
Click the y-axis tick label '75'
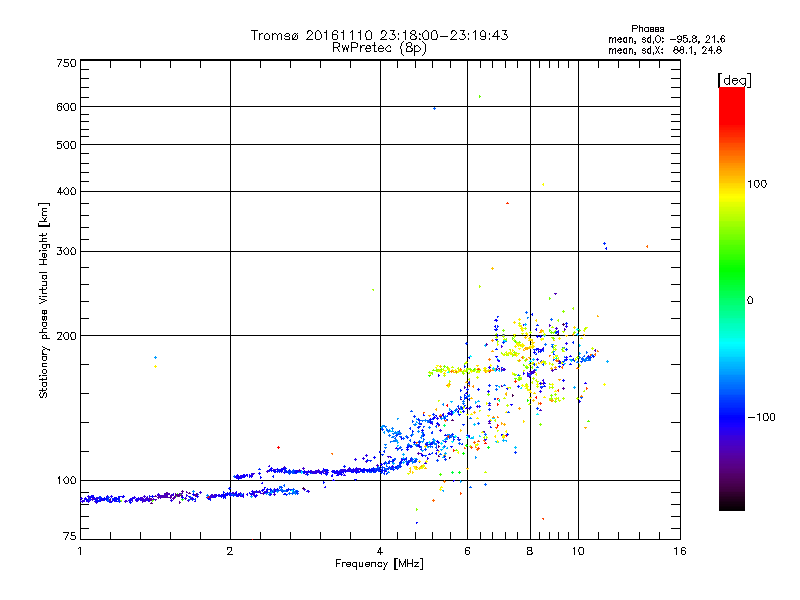pos(70,536)
